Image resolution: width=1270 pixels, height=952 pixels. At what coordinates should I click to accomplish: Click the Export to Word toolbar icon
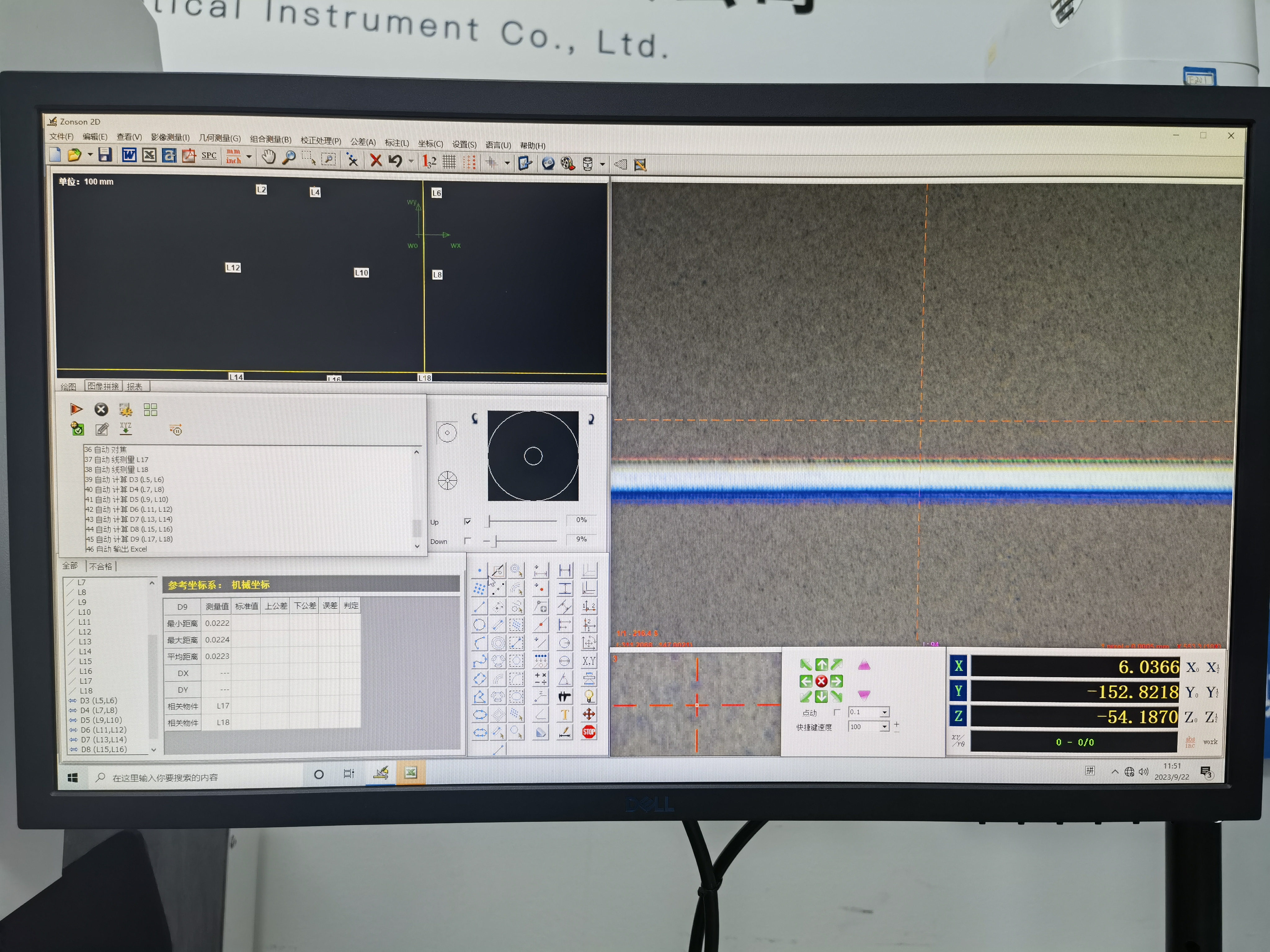click(x=129, y=155)
